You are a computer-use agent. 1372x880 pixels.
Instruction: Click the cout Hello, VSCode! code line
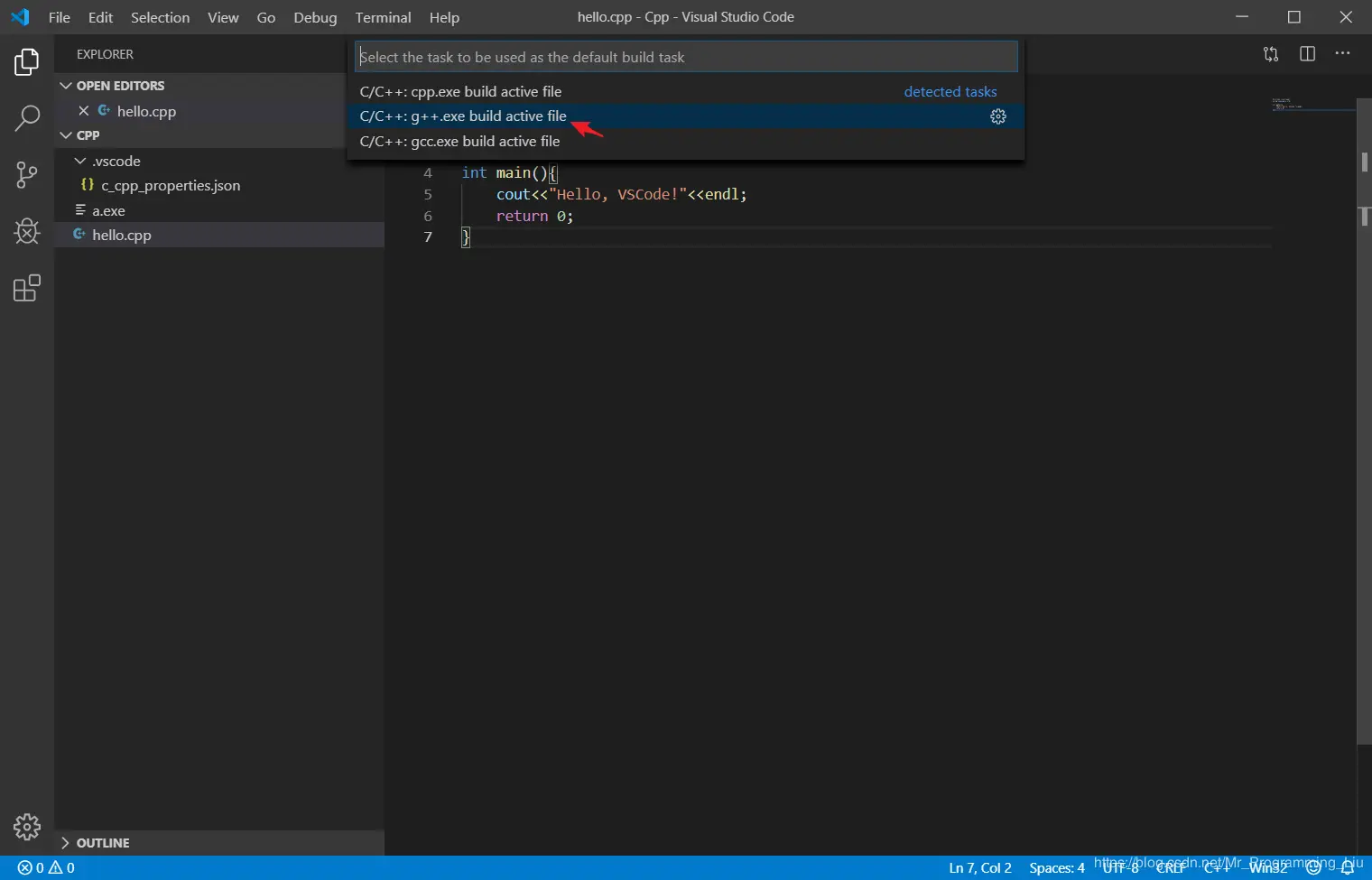[621, 194]
